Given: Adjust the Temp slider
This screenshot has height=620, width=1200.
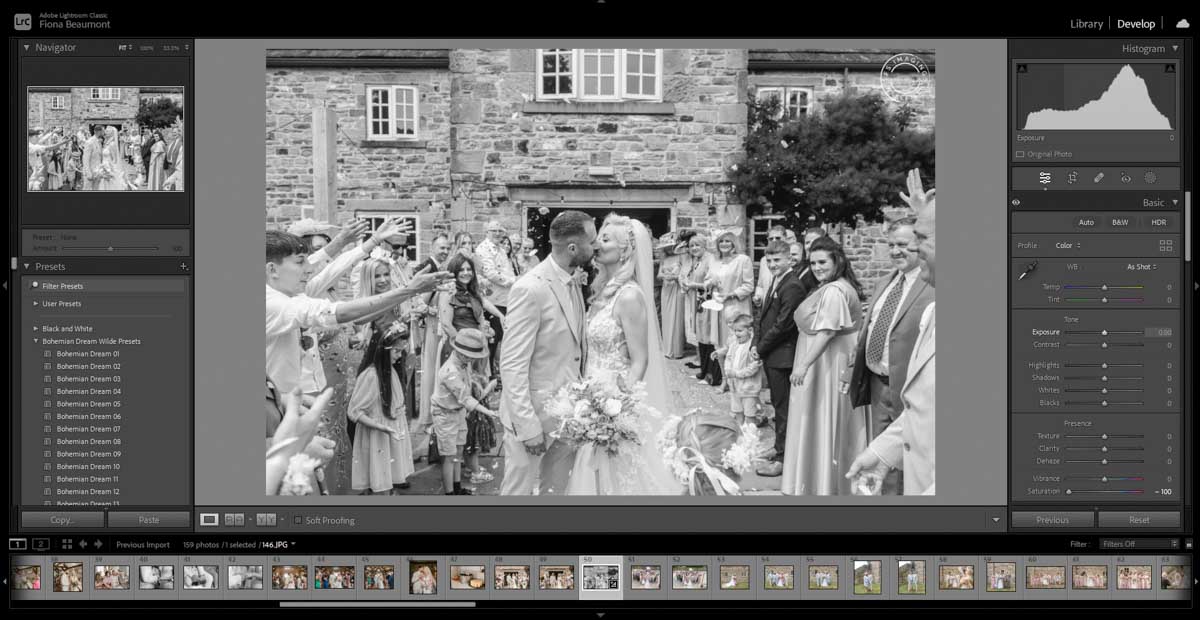Looking at the screenshot, I should tap(1104, 287).
